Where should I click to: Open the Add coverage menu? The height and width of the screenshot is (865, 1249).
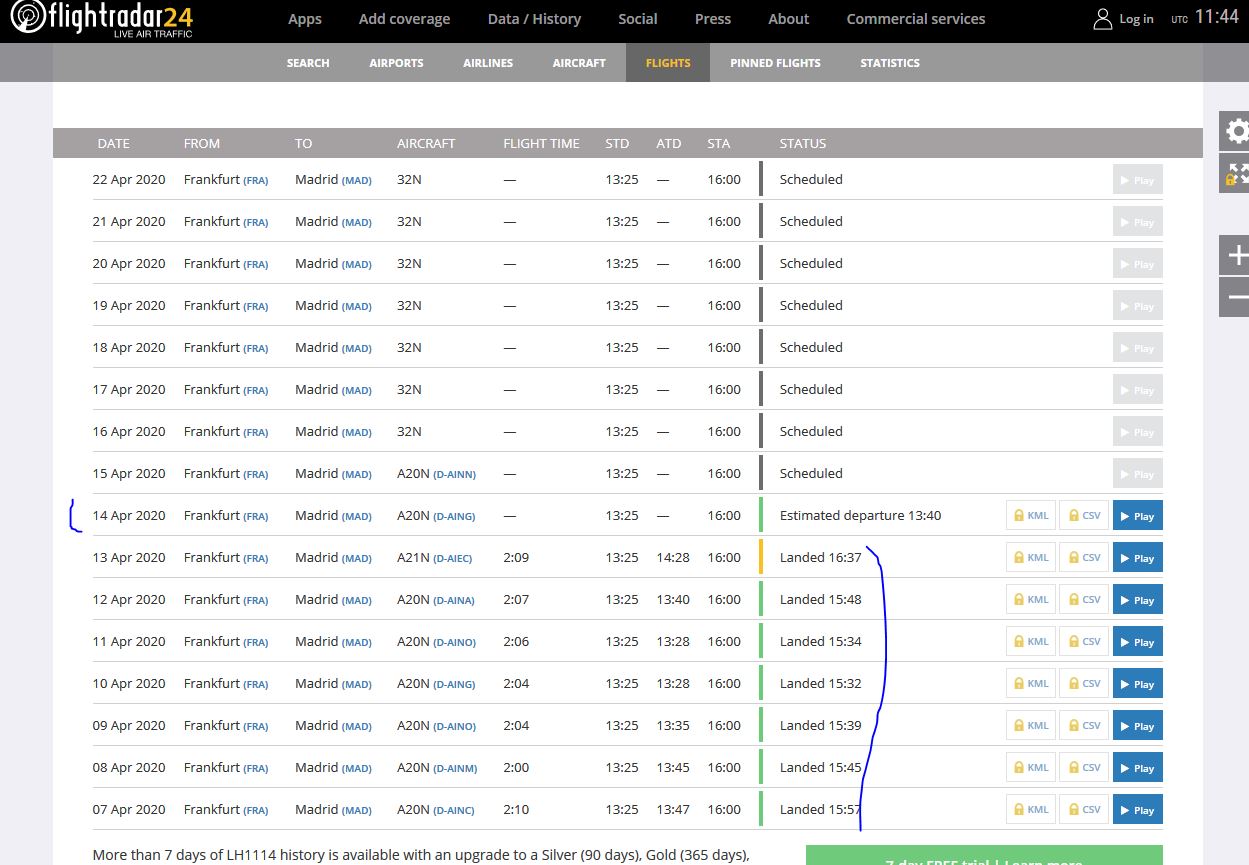click(405, 19)
